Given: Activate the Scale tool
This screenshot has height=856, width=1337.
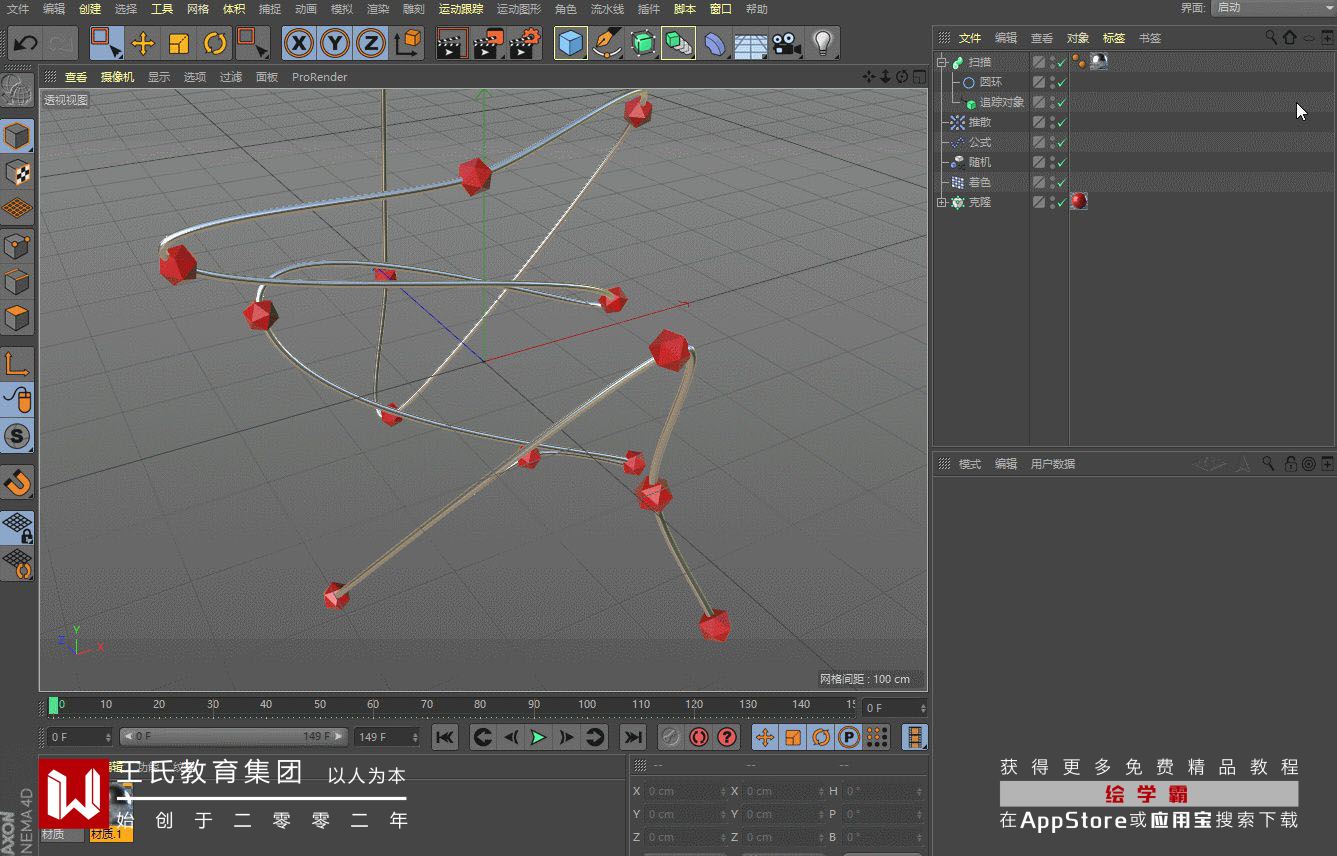Looking at the screenshot, I should [x=179, y=43].
